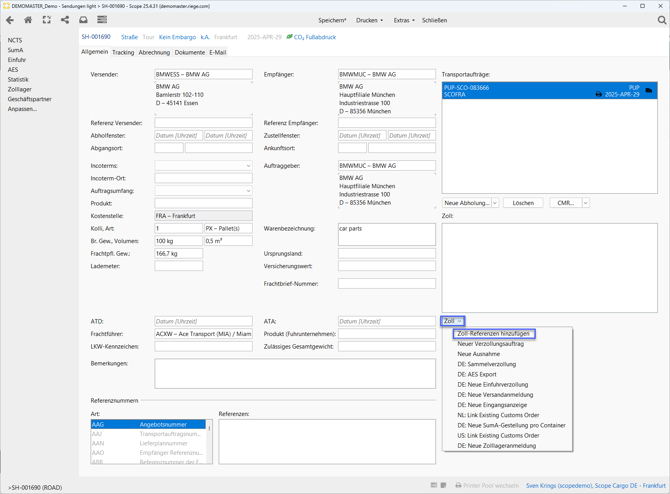Screen dimensions: 670x494
Task: Open the Drucken dropdown menu
Action: point(370,20)
